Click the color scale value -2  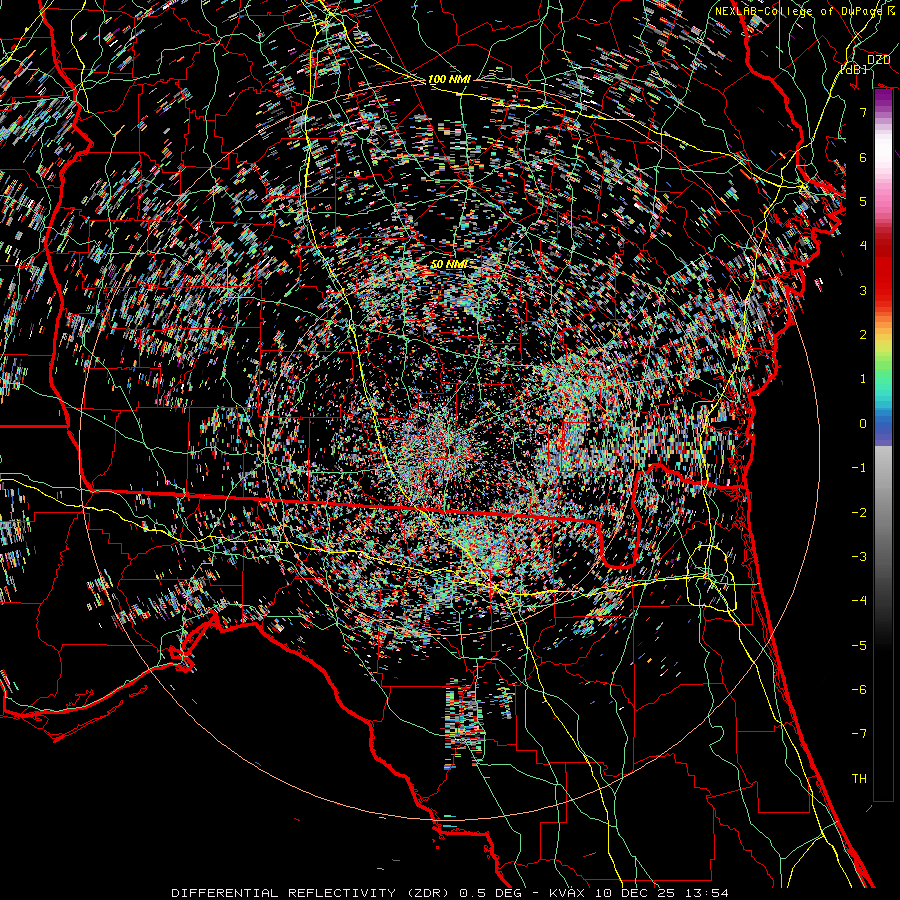[859, 513]
